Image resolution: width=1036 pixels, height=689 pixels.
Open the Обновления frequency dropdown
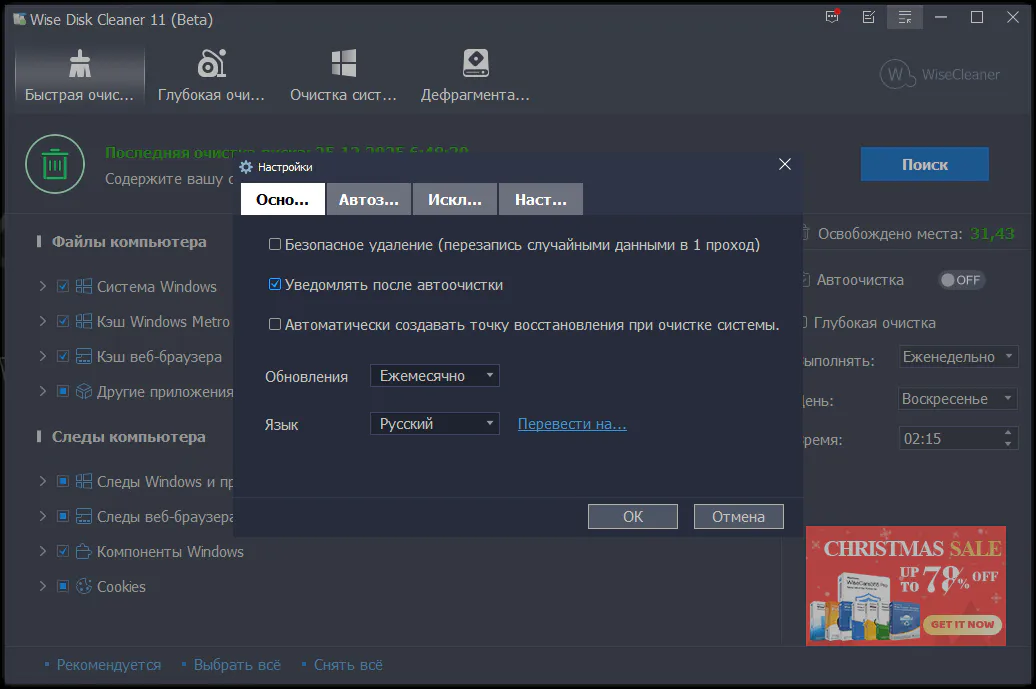434,376
